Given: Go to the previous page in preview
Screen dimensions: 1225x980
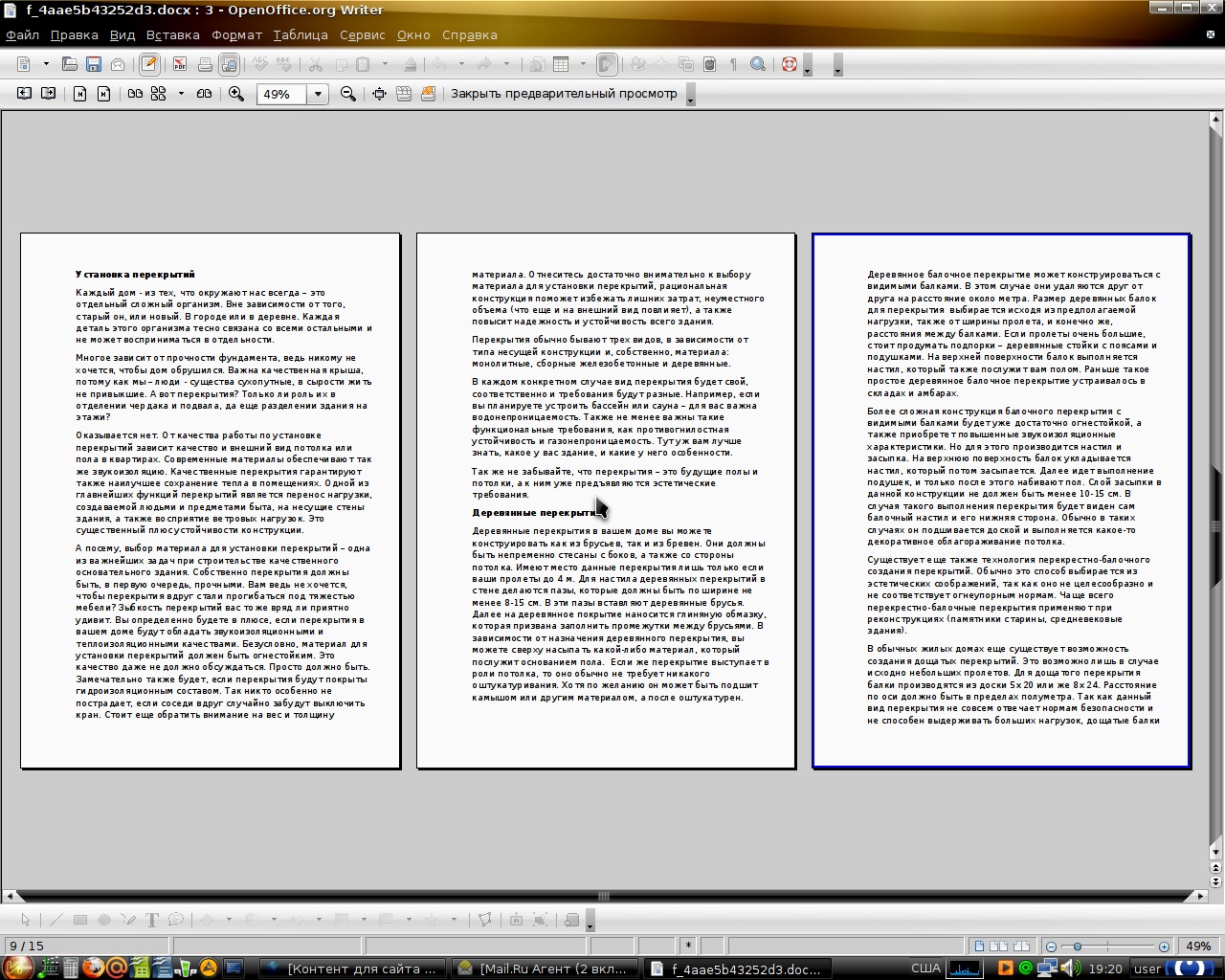Looking at the screenshot, I should pos(24,94).
